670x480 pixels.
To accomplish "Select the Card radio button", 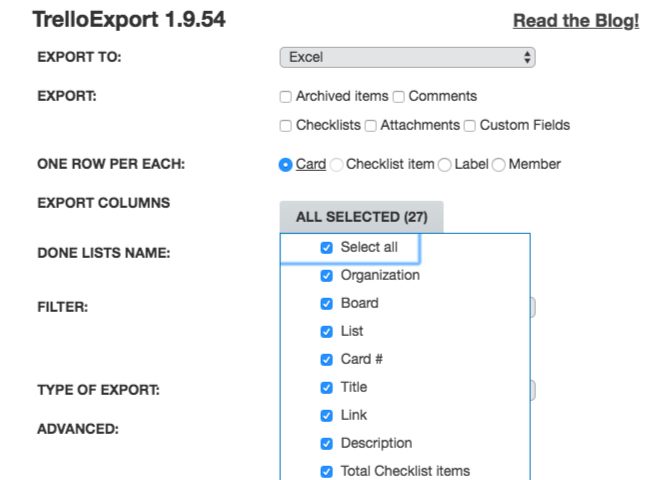I will coord(285,165).
